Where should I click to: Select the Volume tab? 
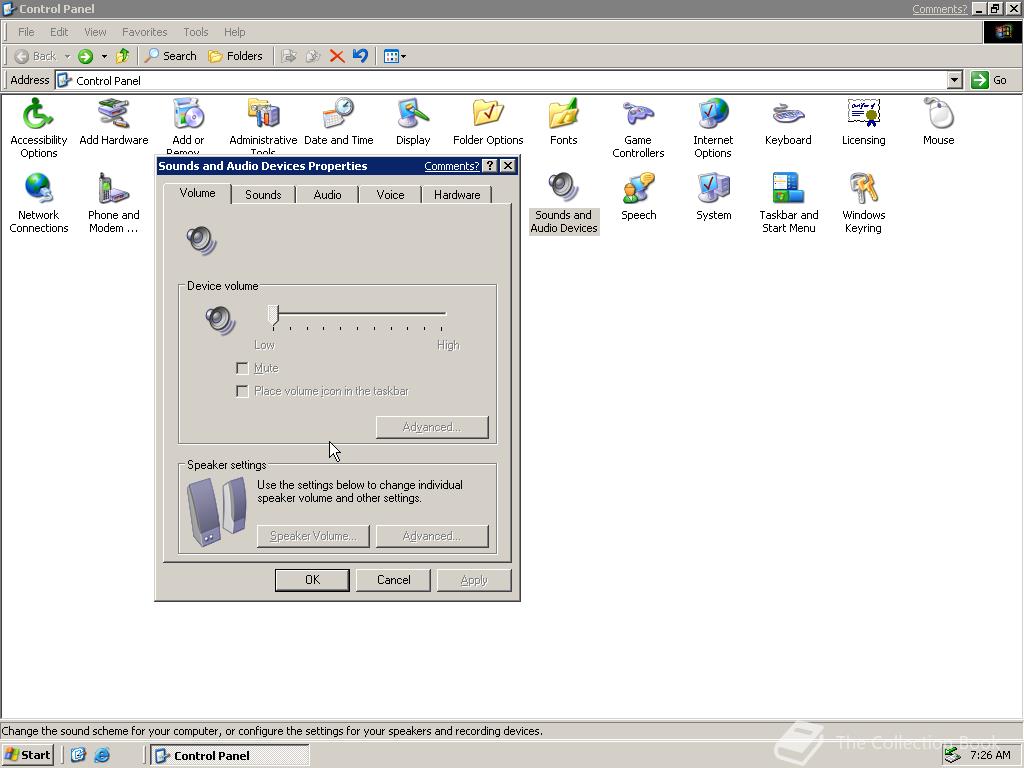(197, 193)
